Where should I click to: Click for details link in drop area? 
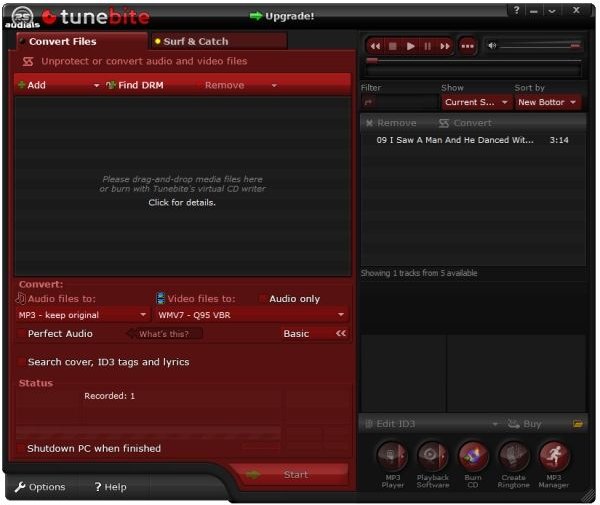tap(182, 202)
